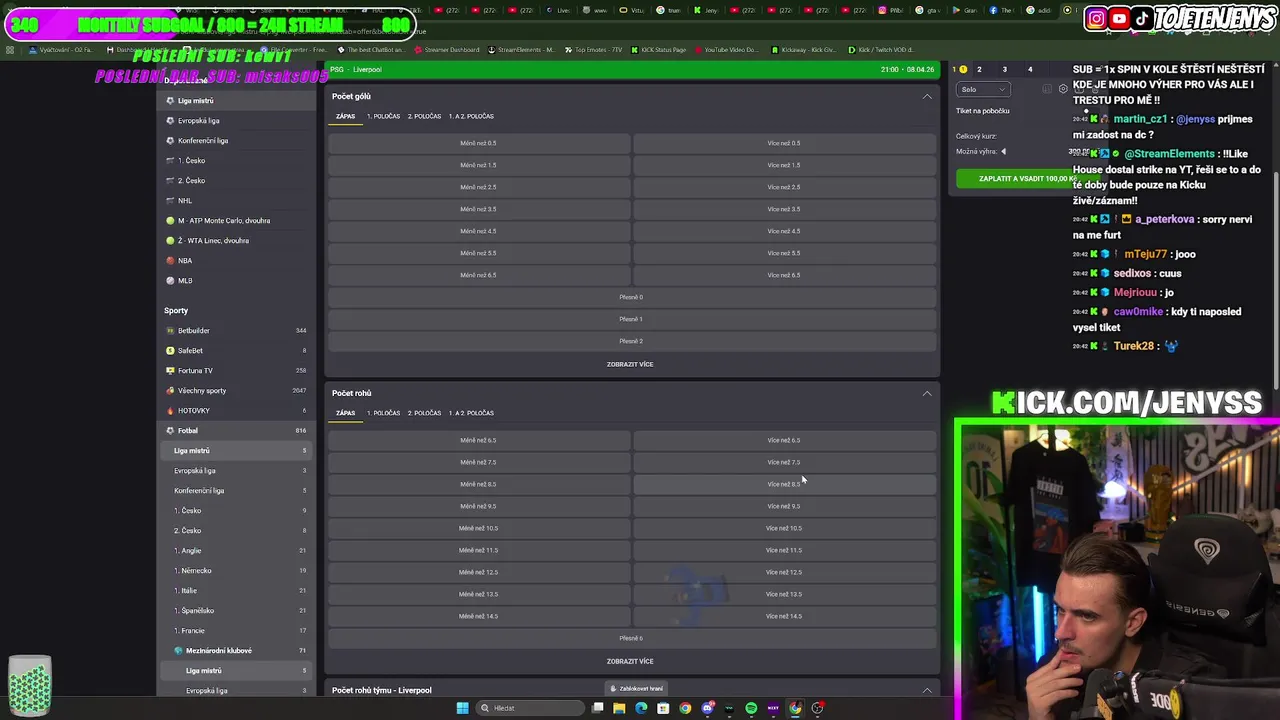Select 1. A 2. POLOČAS under Počet rohů
The height and width of the screenshot is (720, 1280).
pyautogui.click(x=471, y=413)
